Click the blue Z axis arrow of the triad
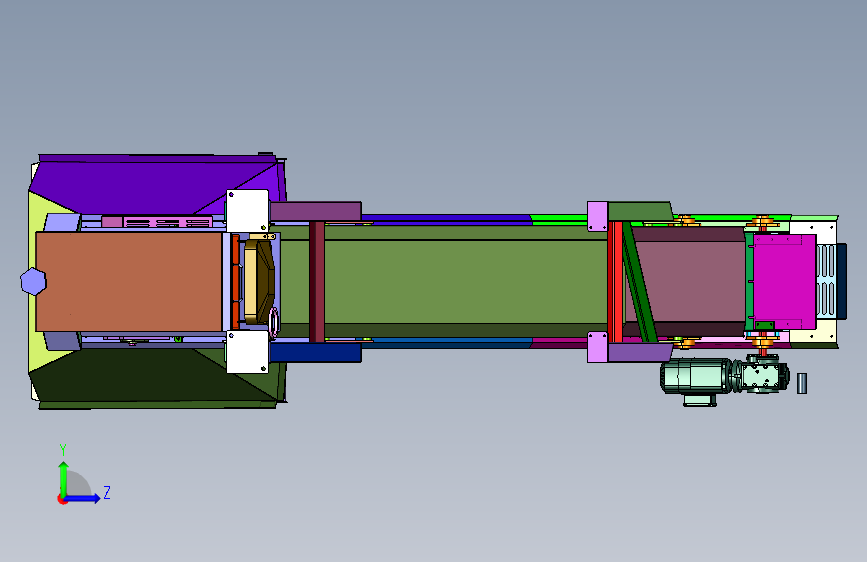 coord(83,498)
